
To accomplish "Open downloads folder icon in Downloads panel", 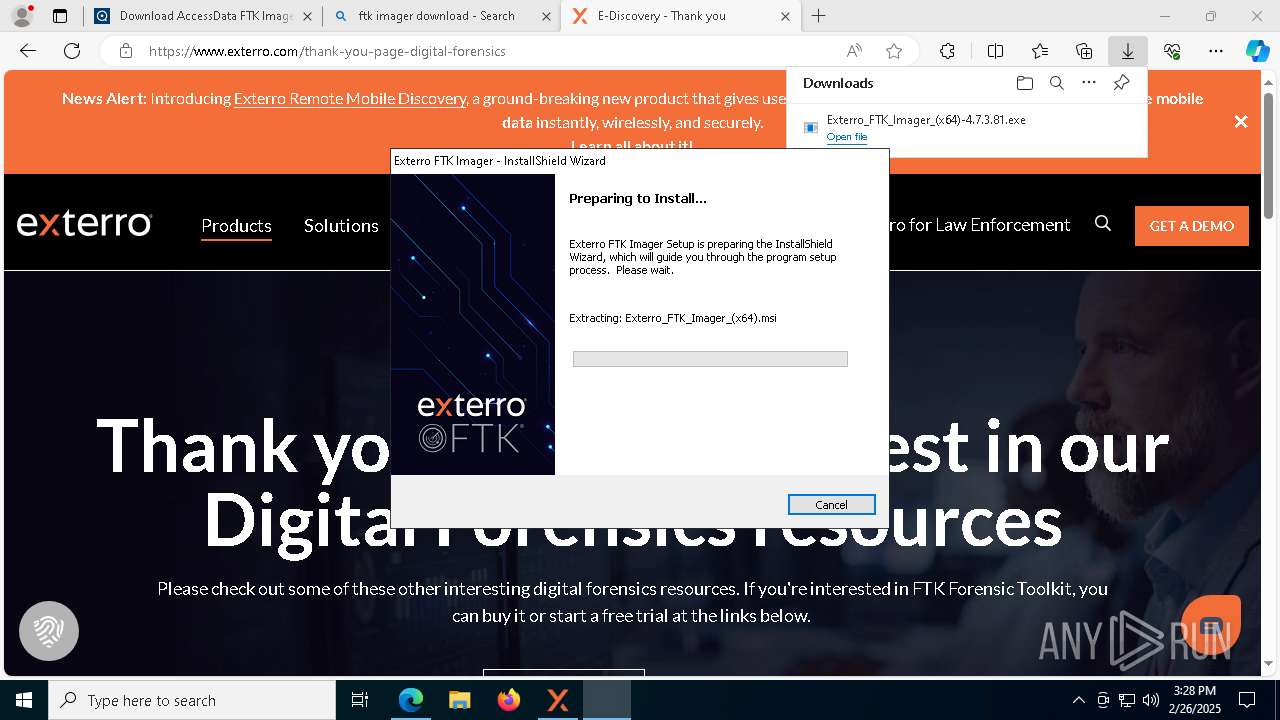I will pos(1025,83).
